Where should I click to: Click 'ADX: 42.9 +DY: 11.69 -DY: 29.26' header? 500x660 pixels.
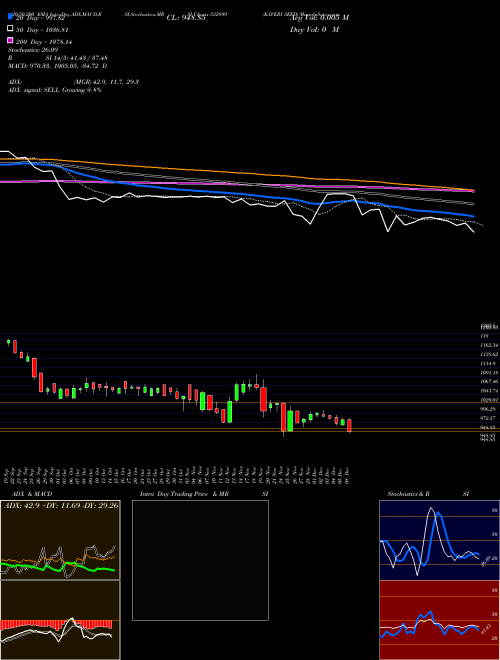pos(61,505)
